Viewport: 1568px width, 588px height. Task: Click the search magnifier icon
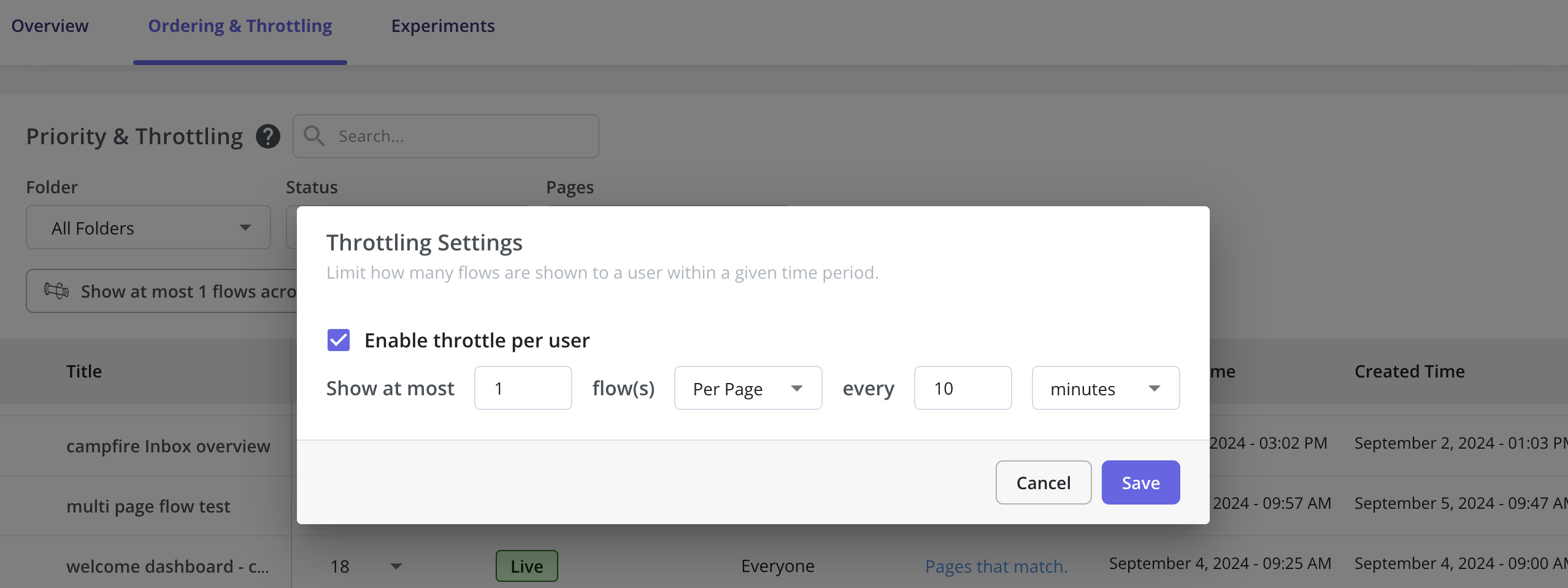(314, 136)
